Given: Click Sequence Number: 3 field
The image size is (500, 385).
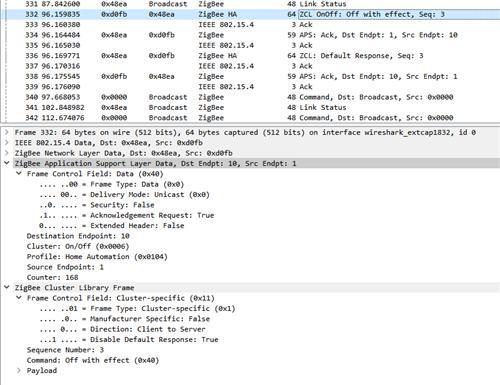Looking at the screenshot, I should coord(65,350).
